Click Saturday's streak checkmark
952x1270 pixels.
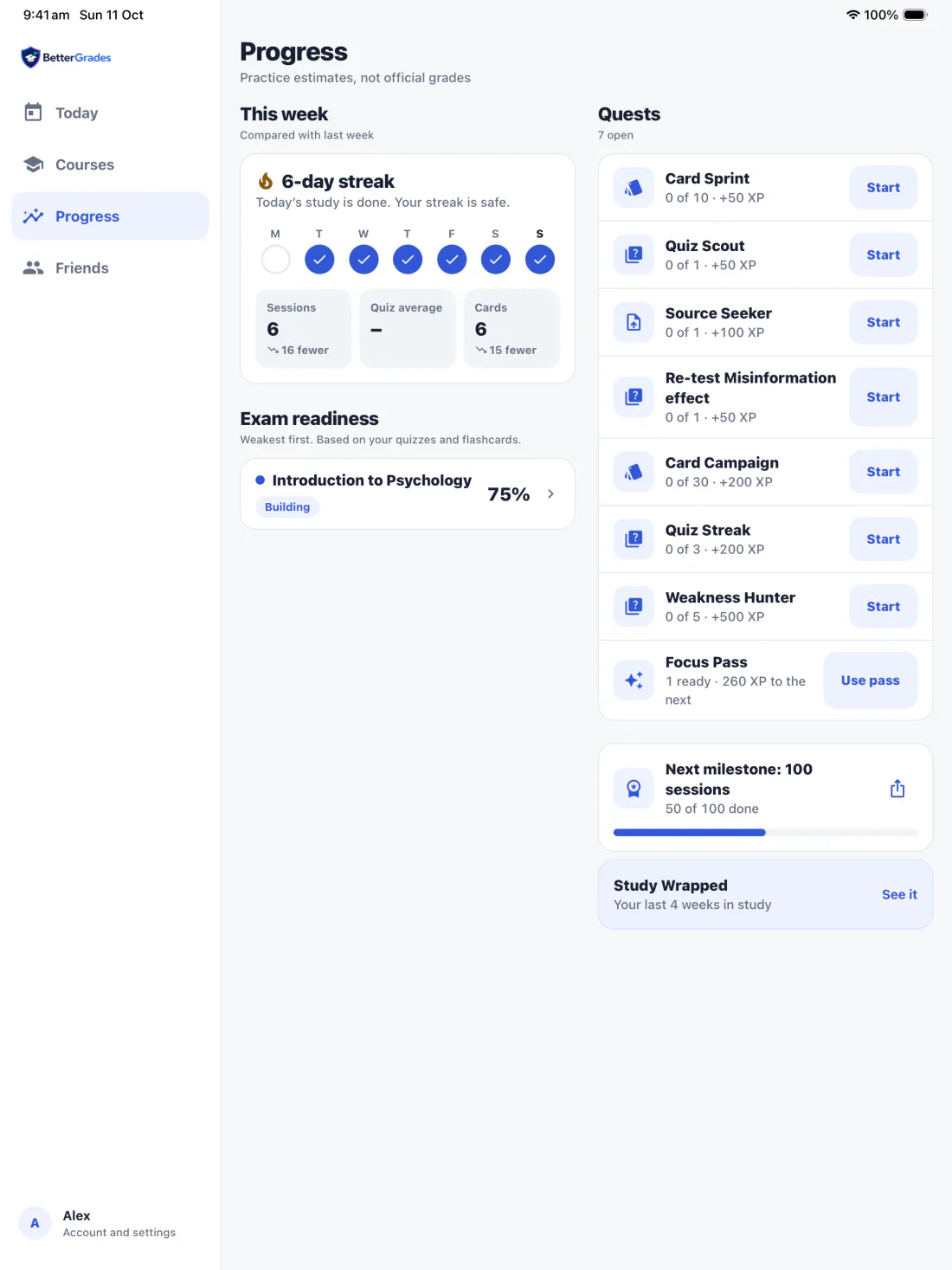(496, 259)
